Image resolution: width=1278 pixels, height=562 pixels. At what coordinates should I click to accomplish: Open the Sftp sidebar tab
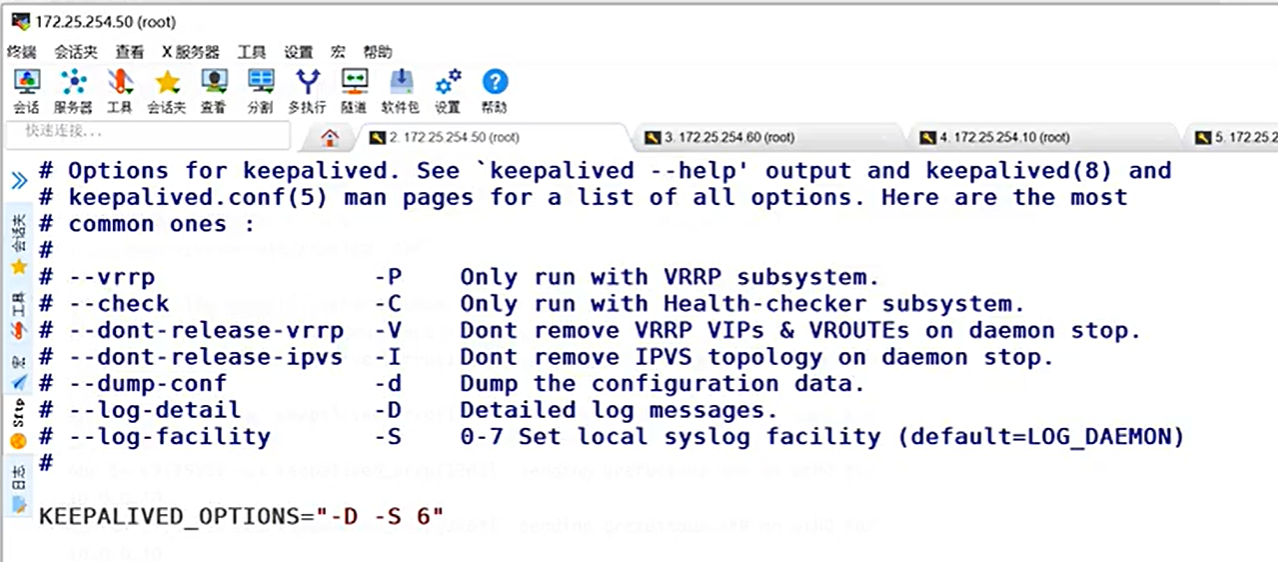(x=19, y=425)
